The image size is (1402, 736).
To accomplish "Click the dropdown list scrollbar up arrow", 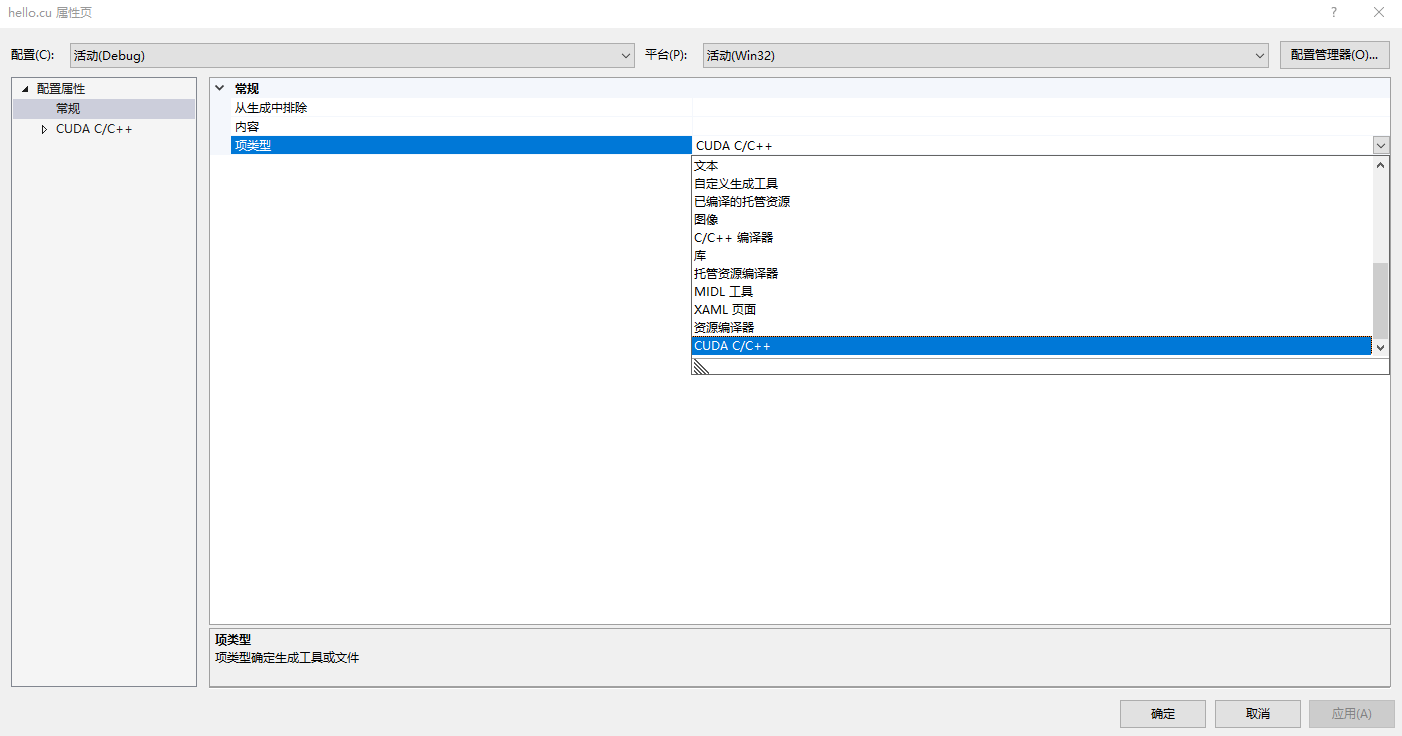I will (x=1381, y=165).
